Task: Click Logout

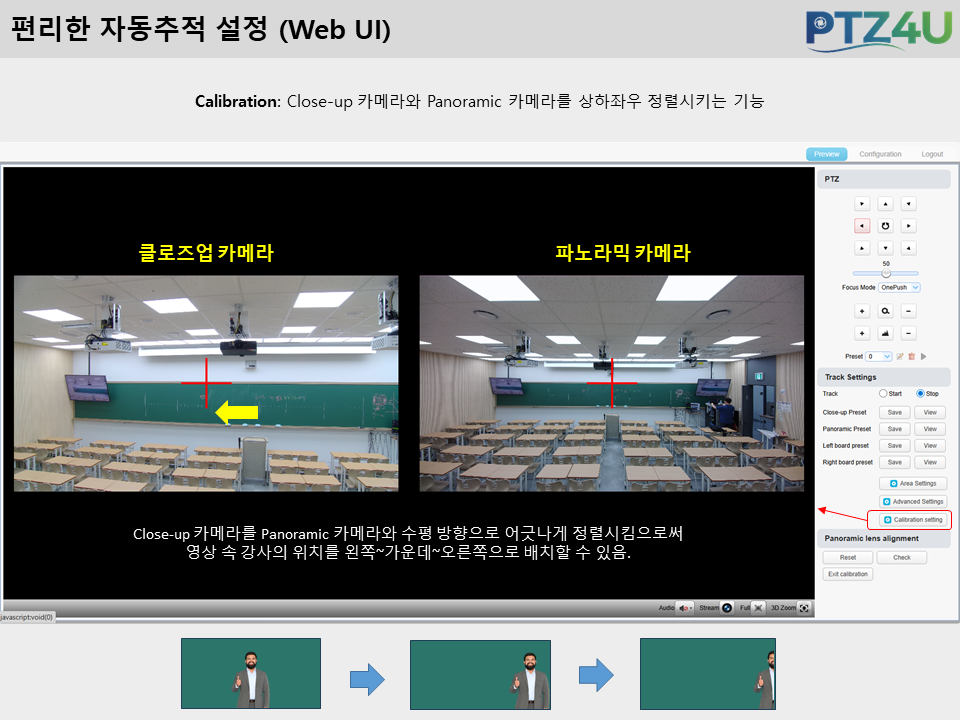Action: coord(932,154)
